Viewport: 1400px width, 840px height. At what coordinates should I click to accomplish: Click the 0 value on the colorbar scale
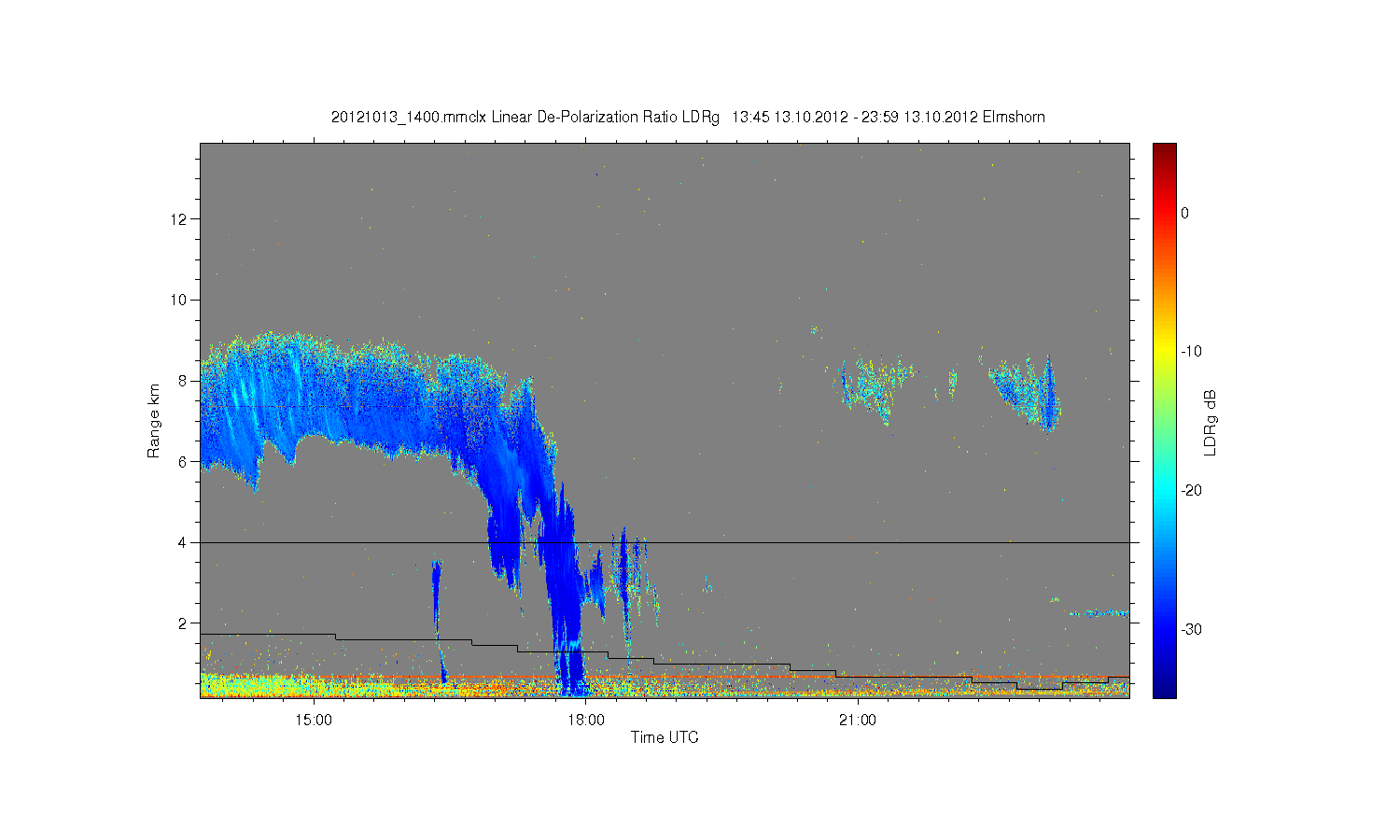1184,213
